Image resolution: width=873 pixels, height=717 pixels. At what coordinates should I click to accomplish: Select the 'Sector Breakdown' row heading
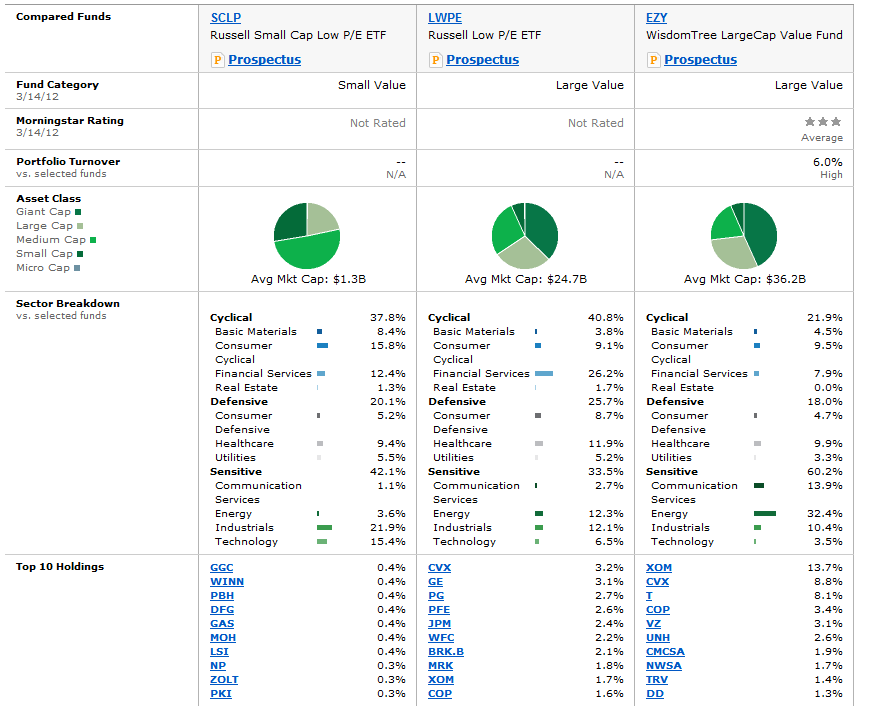pyautogui.click(x=68, y=303)
